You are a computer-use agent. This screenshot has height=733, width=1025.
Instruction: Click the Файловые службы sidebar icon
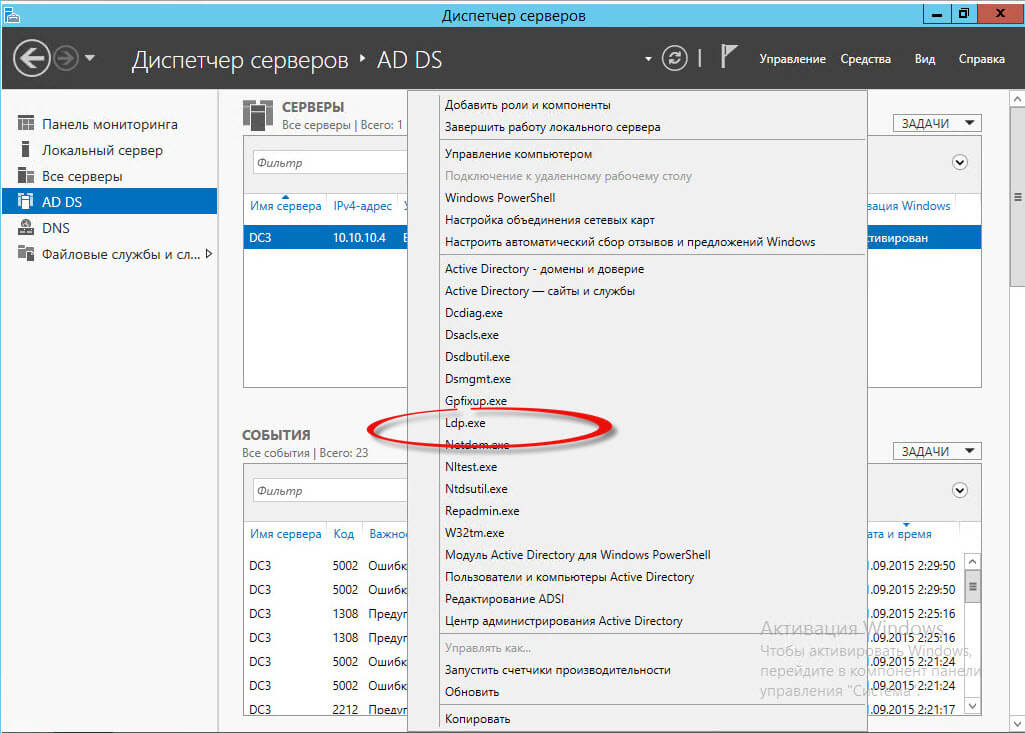click(25, 253)
